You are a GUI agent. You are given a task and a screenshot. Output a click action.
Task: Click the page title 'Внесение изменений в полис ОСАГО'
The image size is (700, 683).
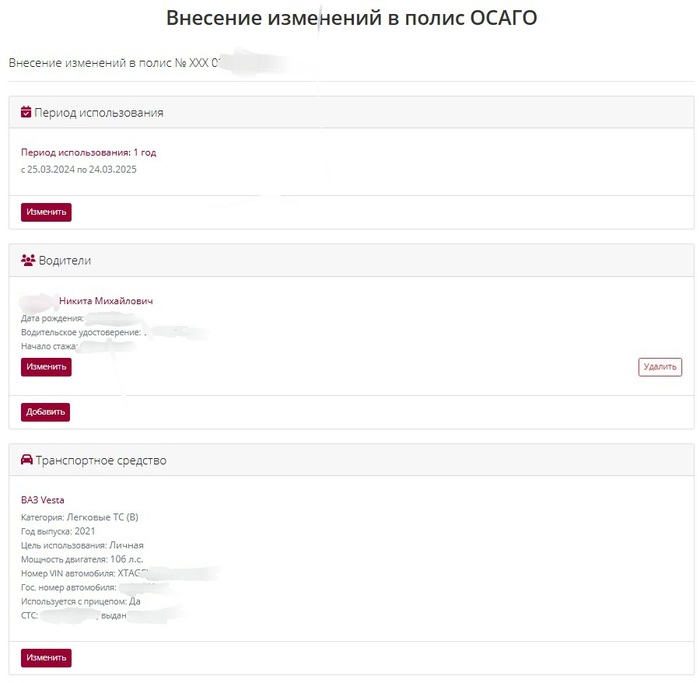[351, 18]
